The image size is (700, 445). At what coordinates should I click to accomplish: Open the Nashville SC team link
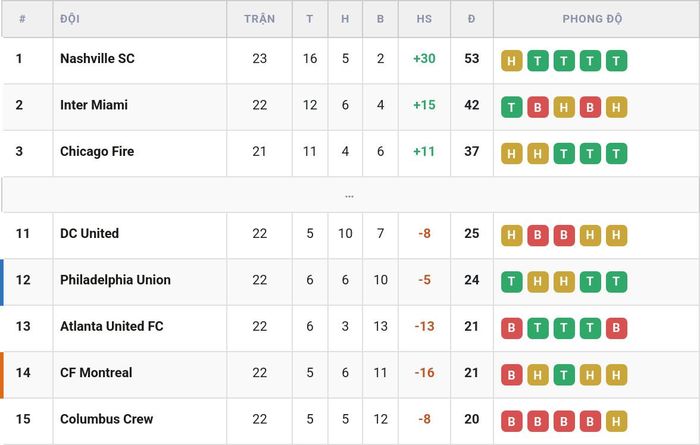coord(97,58)
